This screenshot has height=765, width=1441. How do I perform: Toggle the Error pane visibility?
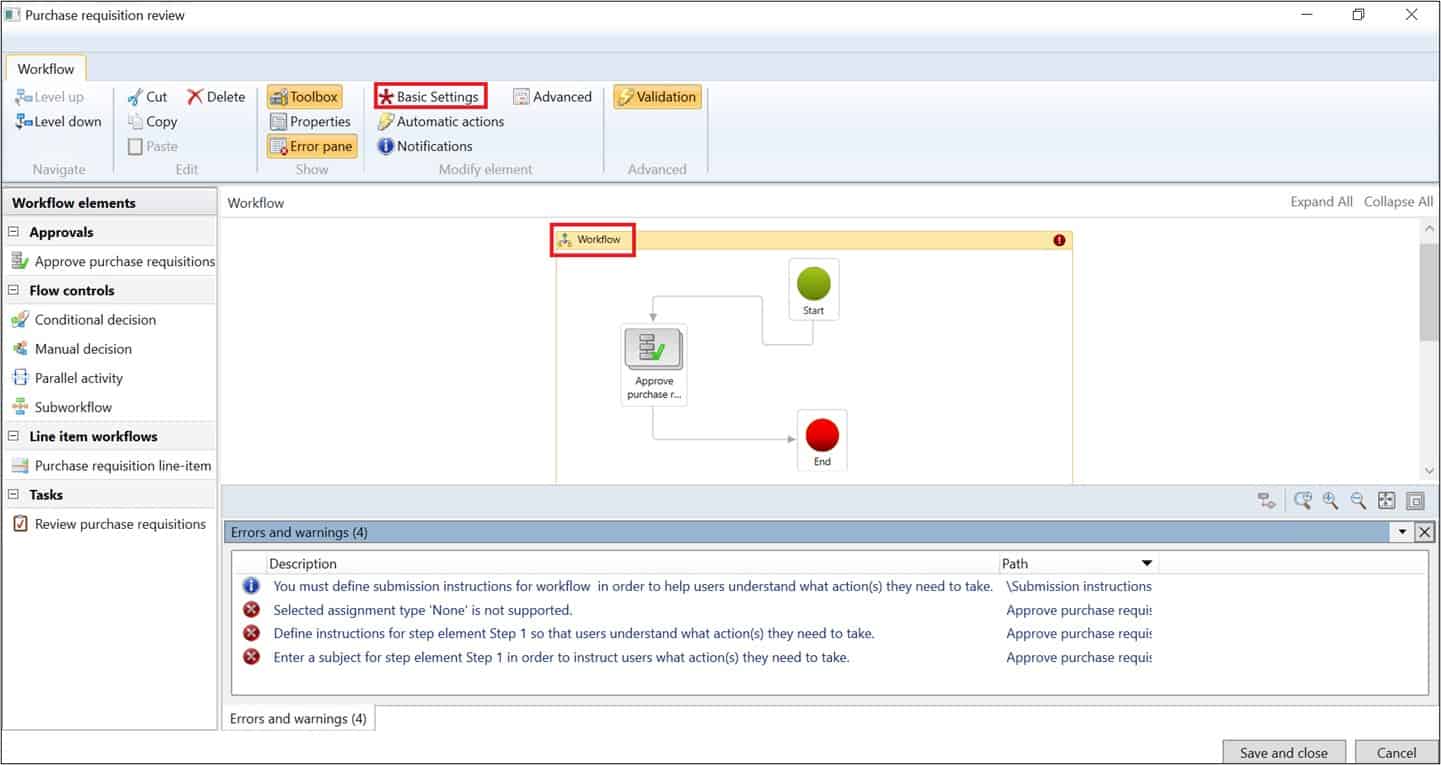[311, 146]
